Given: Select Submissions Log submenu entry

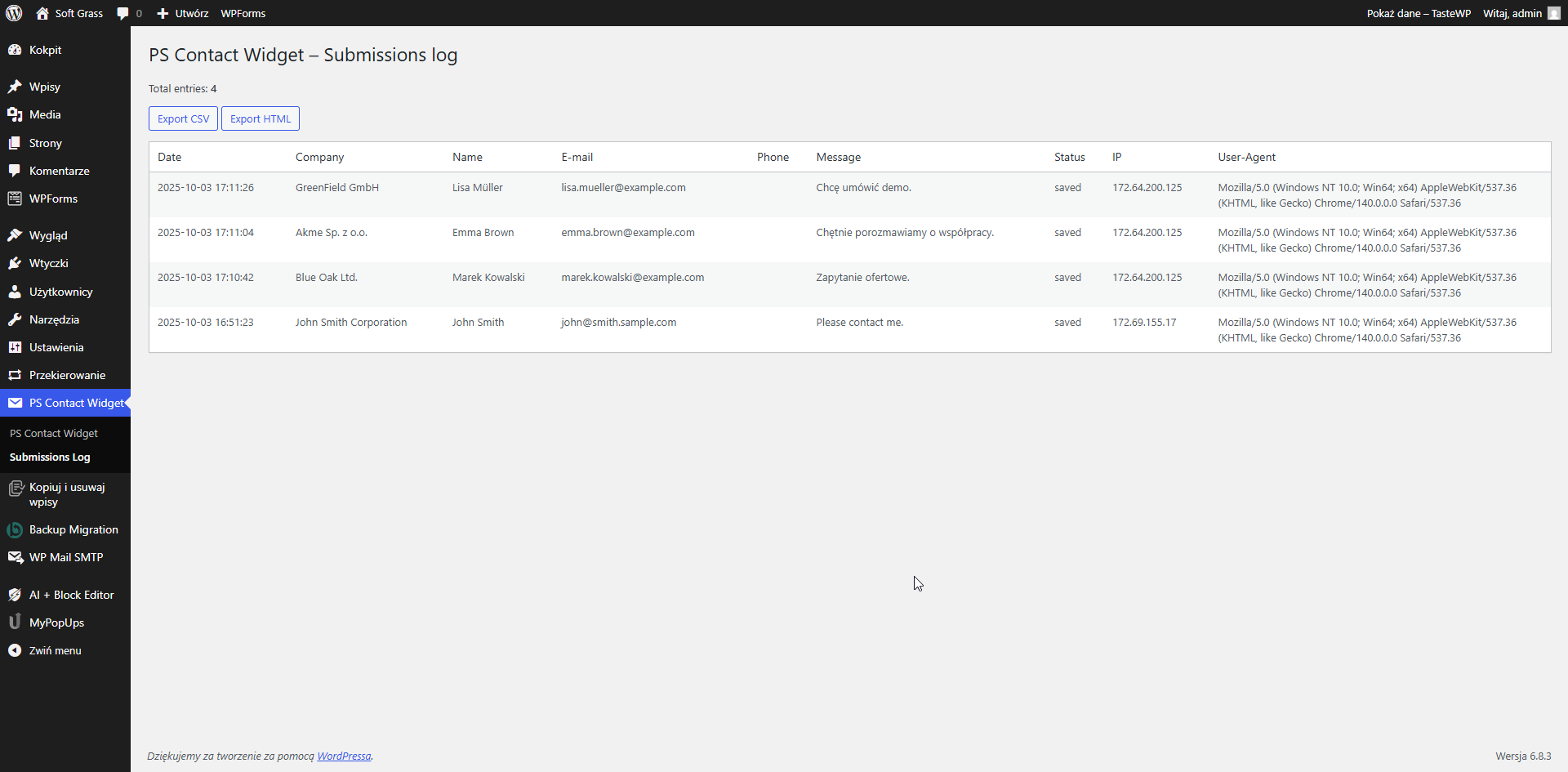Looking at the screenshot, I should (x=49, y=457).
